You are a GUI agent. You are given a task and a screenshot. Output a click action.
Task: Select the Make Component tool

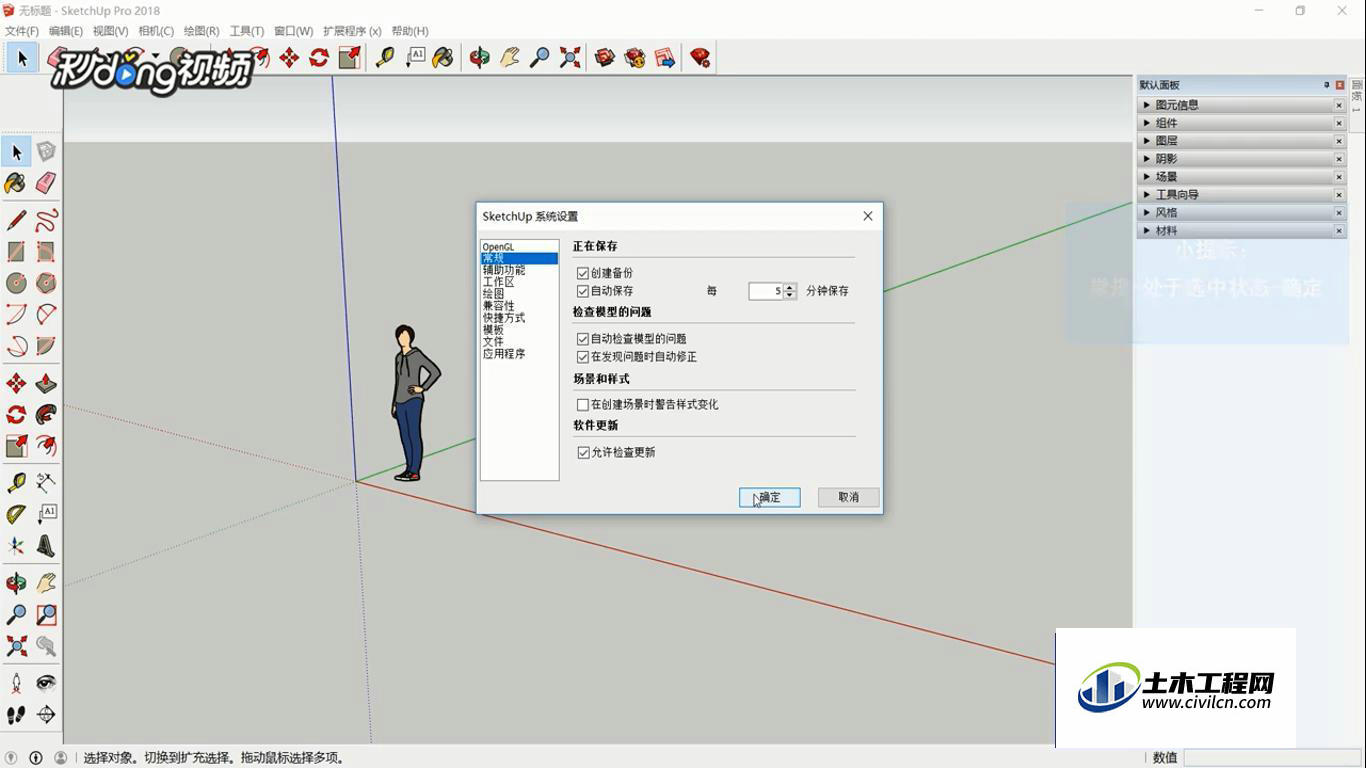coord(46,152)
